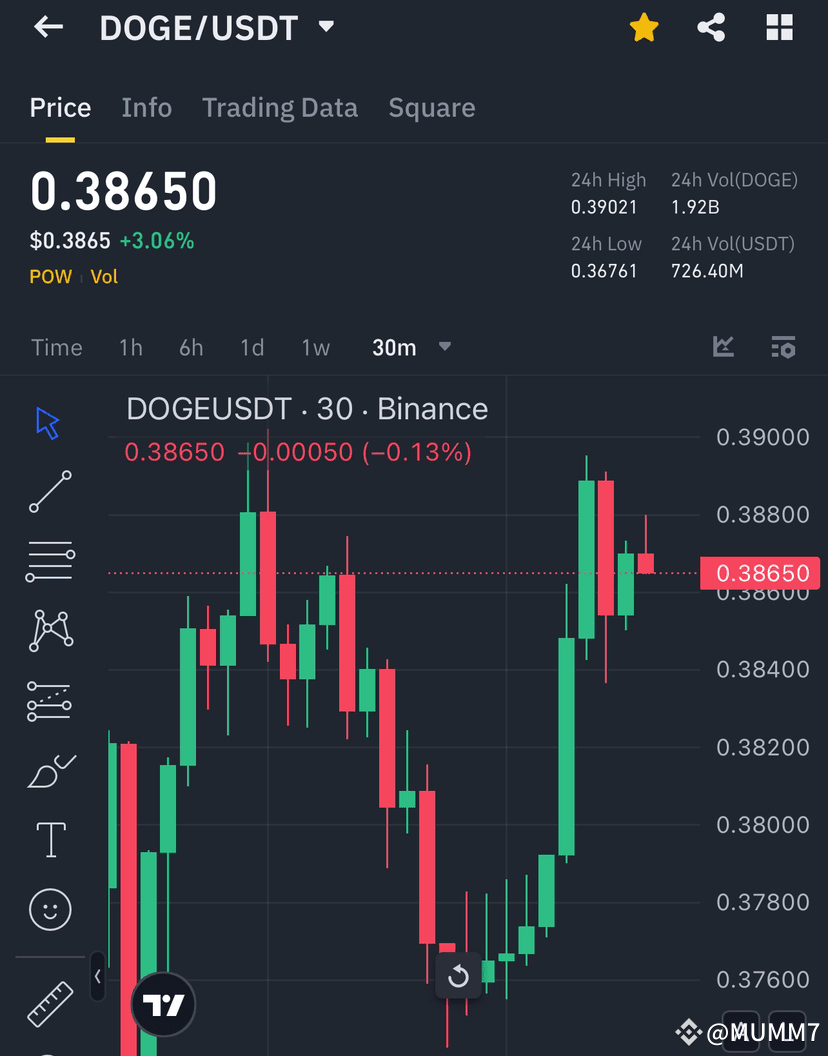
Task: Toggle DOGE/USDT as favorite
Action: [x=643, y=27]
